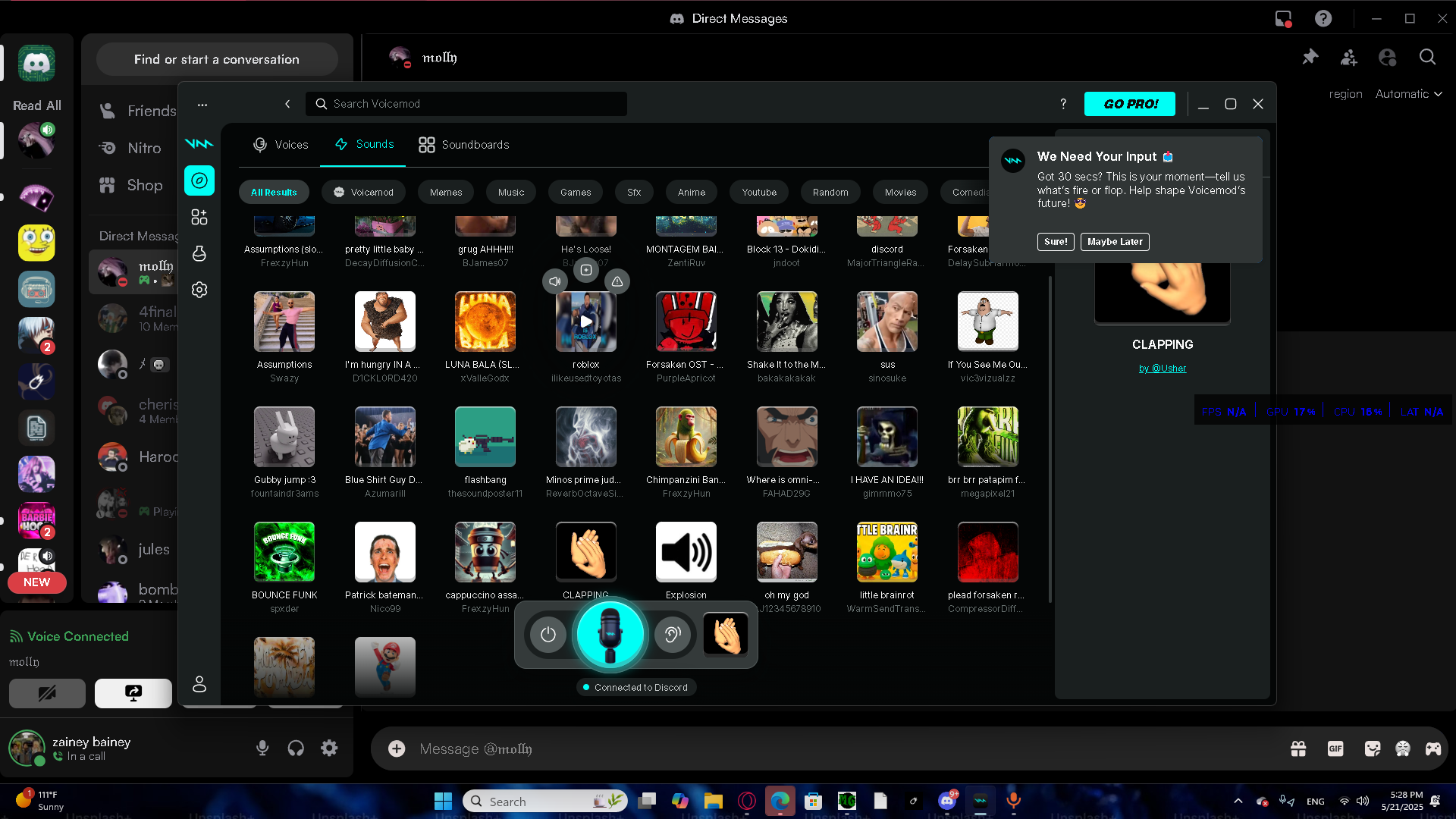Expand the Automatic region dropdown
The height and width of the screenshot is (819, 1456).
tap(1408, 94)
